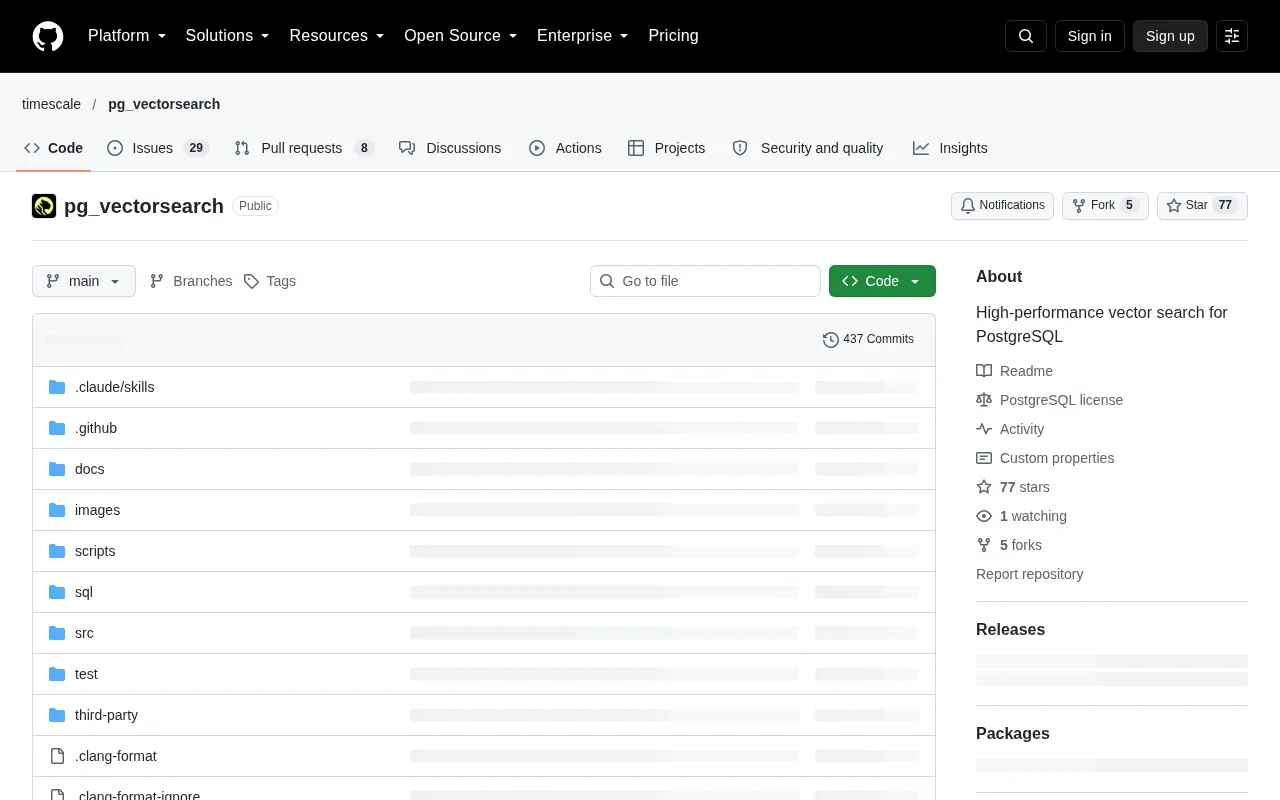Viewport: 1280px width, 800px height.
Task: Open the Activity page
Action: click(x=1010, y=429)
